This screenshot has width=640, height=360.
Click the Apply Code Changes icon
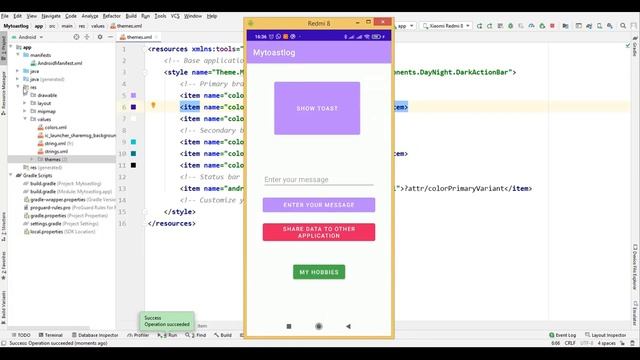coord(489,26)
